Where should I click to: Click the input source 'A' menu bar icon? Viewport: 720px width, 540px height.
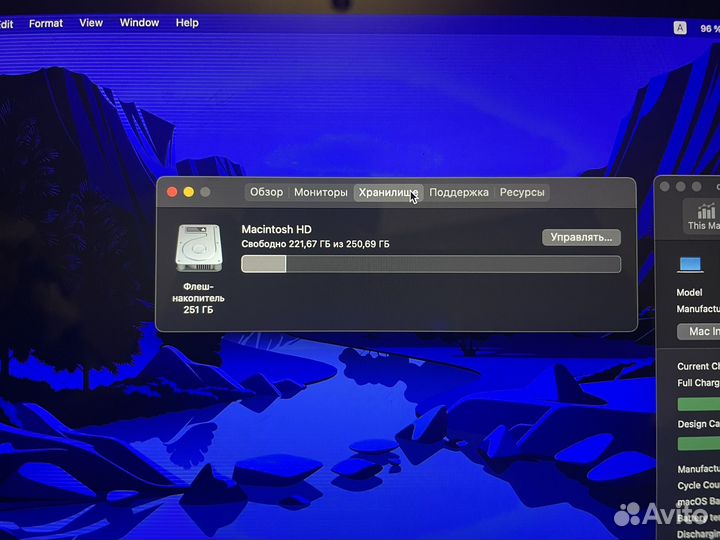pyautogui.click(x=680, y=28)
